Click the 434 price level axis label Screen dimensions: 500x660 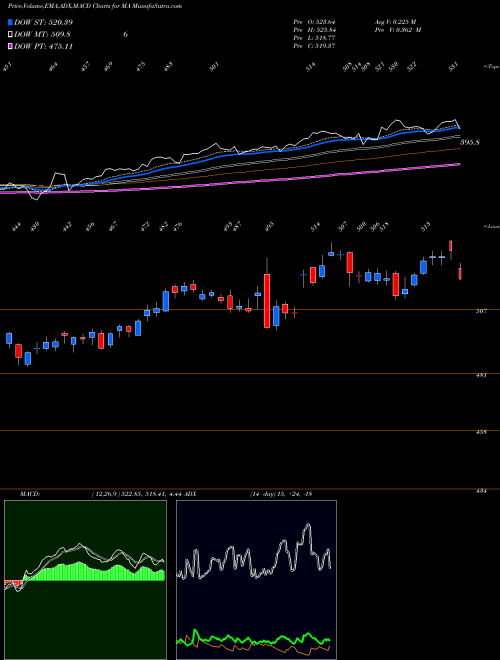[482, 490]
